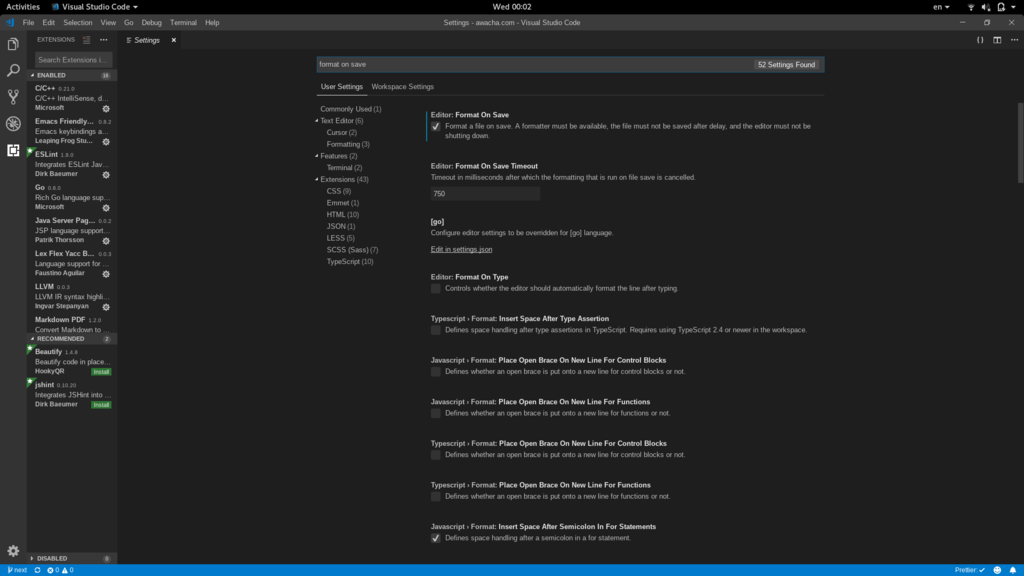
Task: Select 'Commonly Used (1)' settings category
Action: pyautogui.click(x=351, y=109)
